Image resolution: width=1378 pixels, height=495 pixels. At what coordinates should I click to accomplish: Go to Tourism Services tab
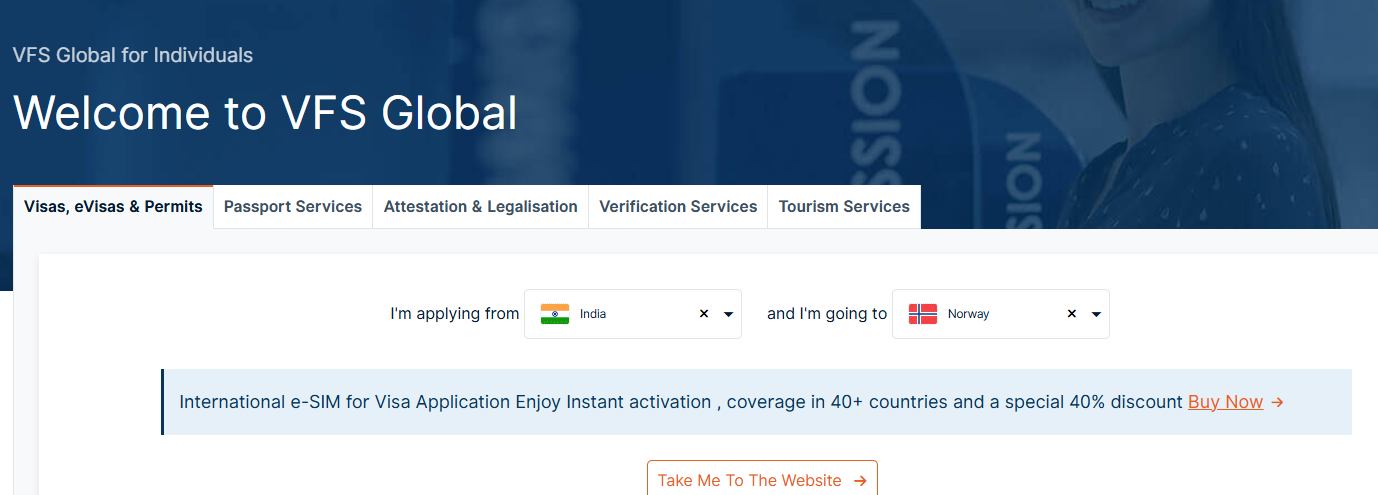[x=844, y=207]
